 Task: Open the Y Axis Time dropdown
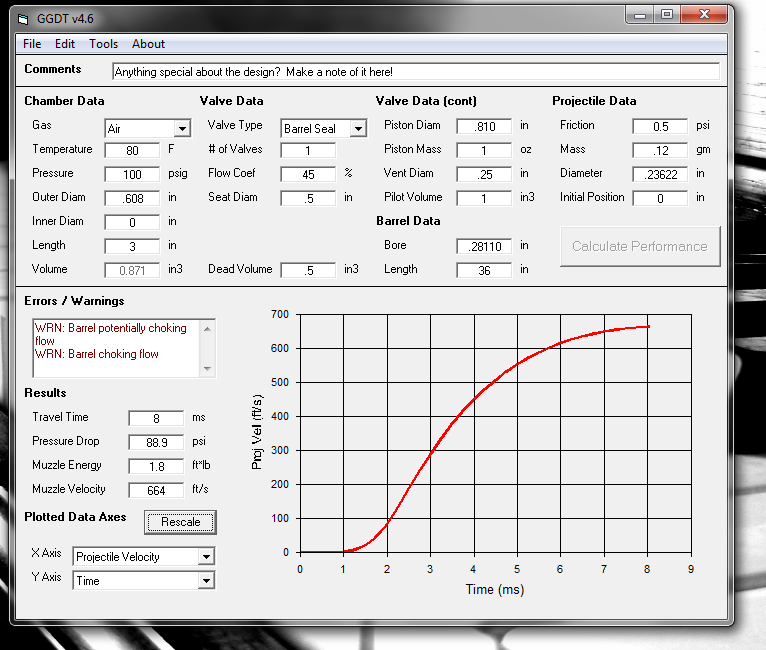206,581
